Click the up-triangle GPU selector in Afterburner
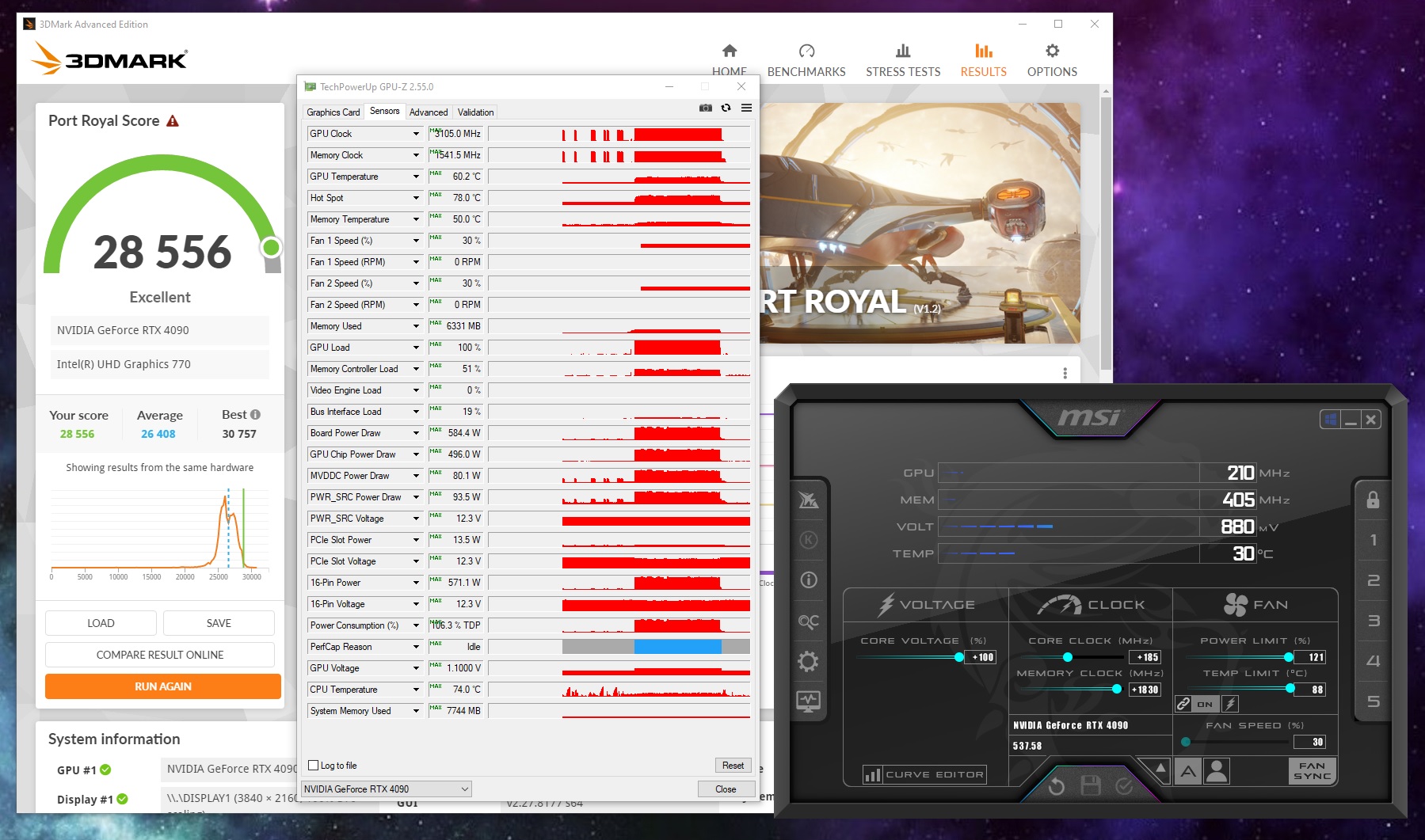 (1160, 767)
